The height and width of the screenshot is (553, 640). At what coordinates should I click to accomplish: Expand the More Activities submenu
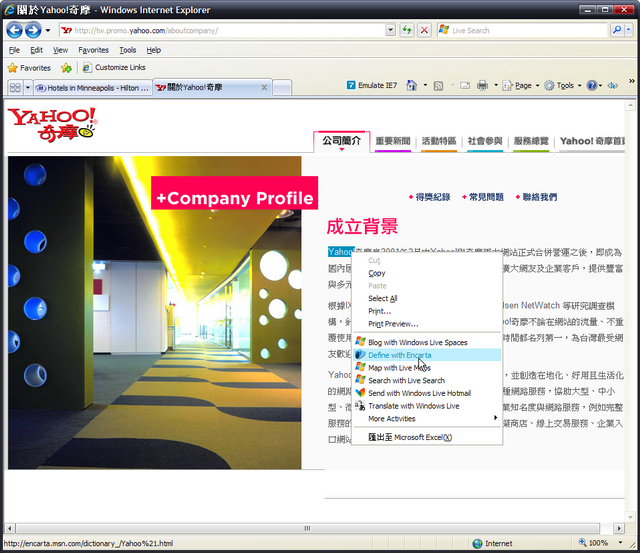click(x=427, y=418)
